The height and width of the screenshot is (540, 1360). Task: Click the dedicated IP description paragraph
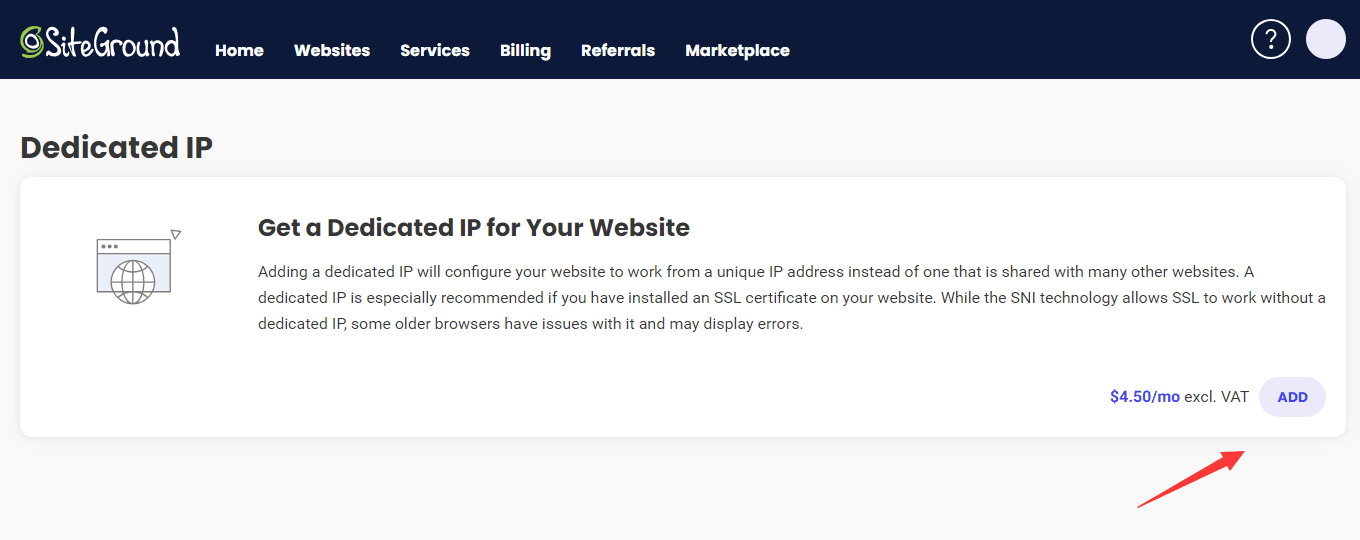pyautogui.click(x=790, y=298)
